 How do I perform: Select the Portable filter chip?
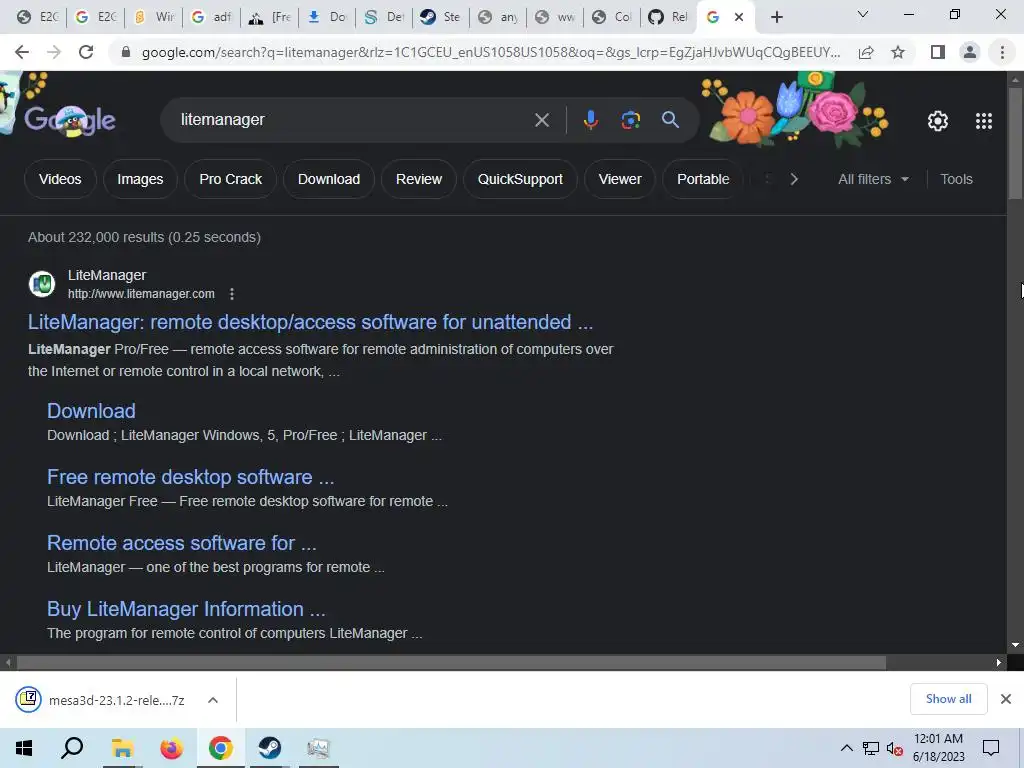tap(703, 179)
